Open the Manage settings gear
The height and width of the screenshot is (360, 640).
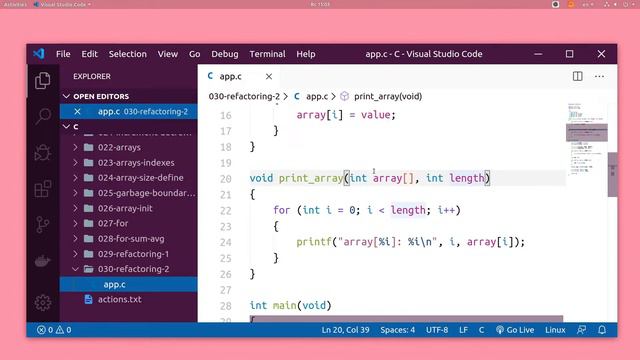(42, 303)
